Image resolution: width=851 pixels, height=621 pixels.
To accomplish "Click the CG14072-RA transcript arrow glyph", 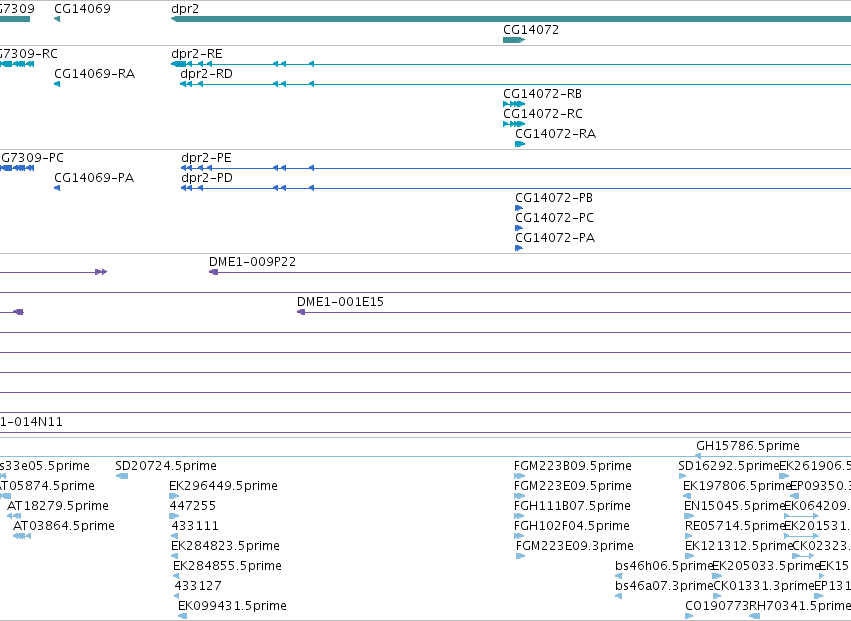I will pyautogui.click(x=520, y=144).
